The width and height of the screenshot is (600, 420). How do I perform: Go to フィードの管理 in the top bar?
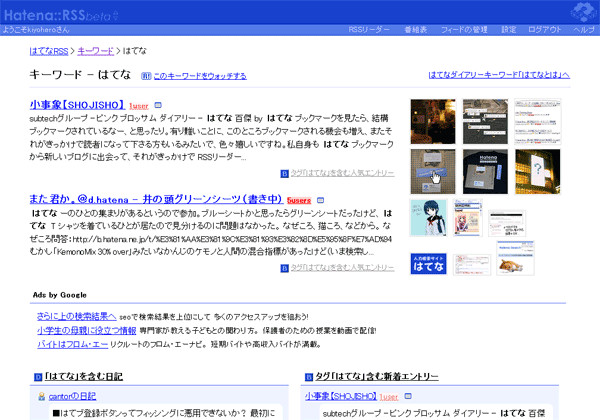click(464, 30)
